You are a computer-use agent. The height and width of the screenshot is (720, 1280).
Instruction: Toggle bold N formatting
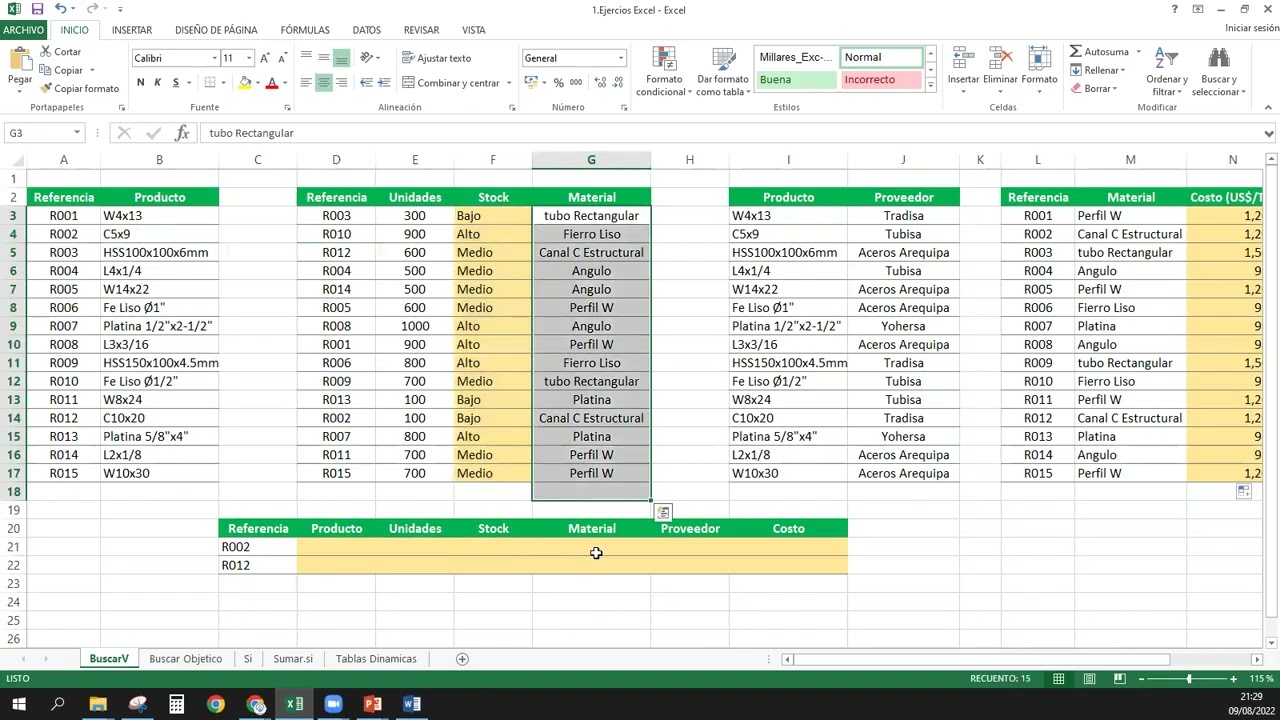140,83
